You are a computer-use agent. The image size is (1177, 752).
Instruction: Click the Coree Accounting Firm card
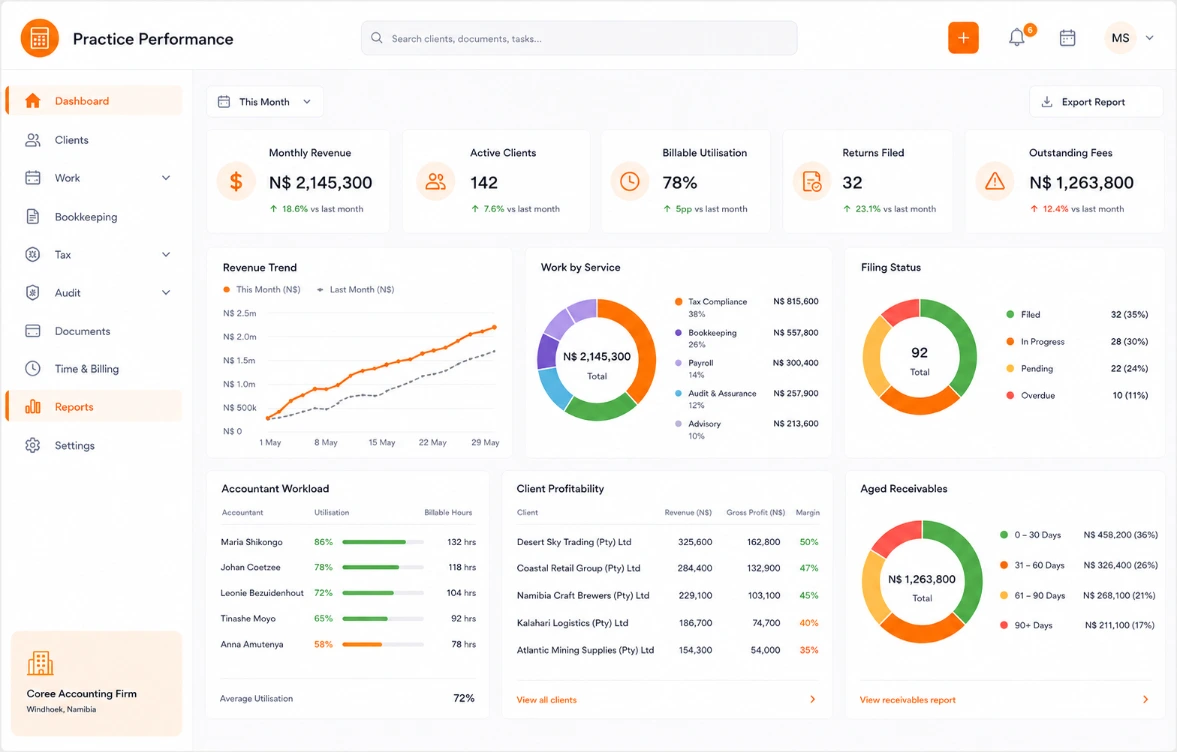96,683
